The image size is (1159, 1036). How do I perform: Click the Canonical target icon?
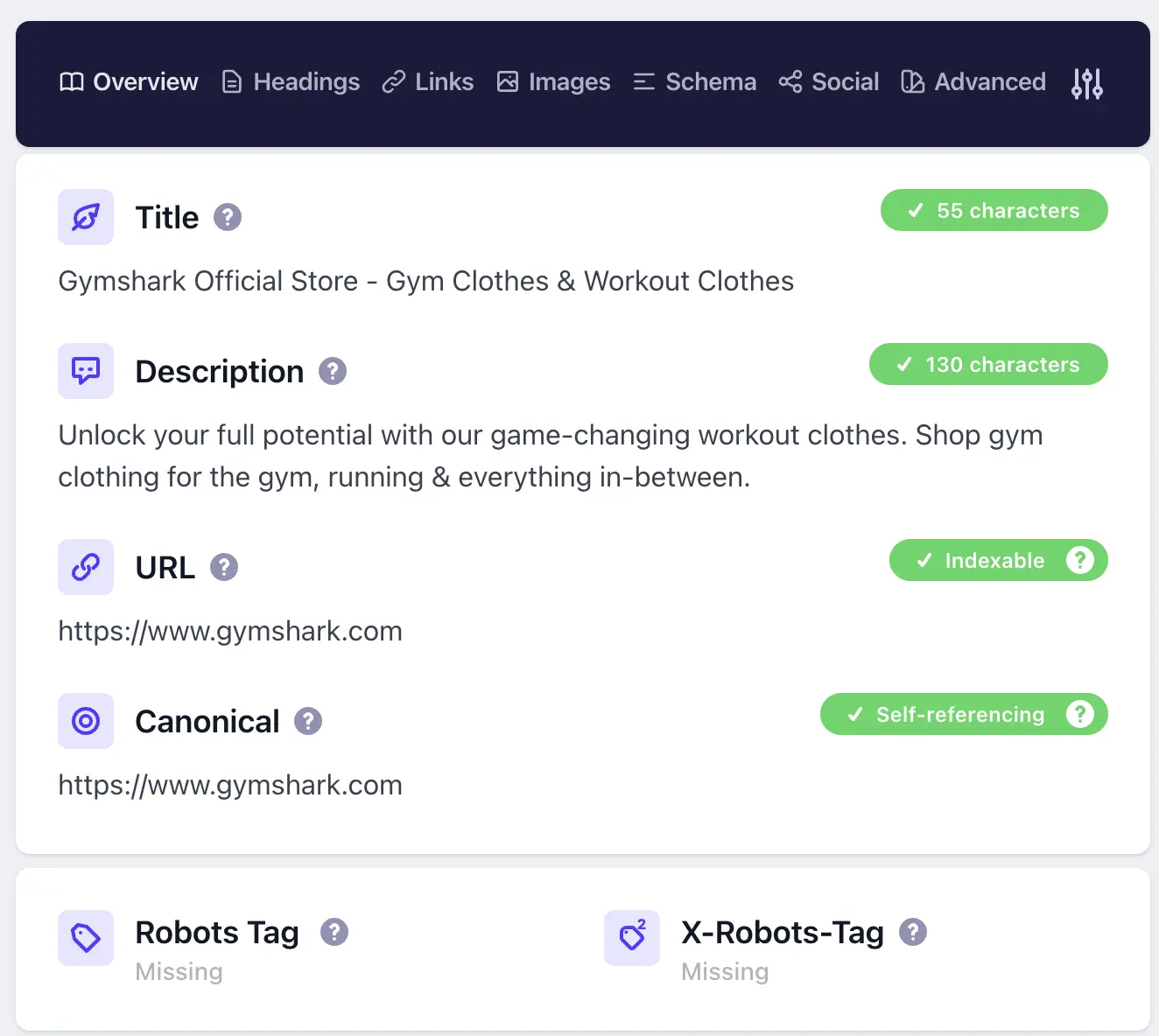86,721
